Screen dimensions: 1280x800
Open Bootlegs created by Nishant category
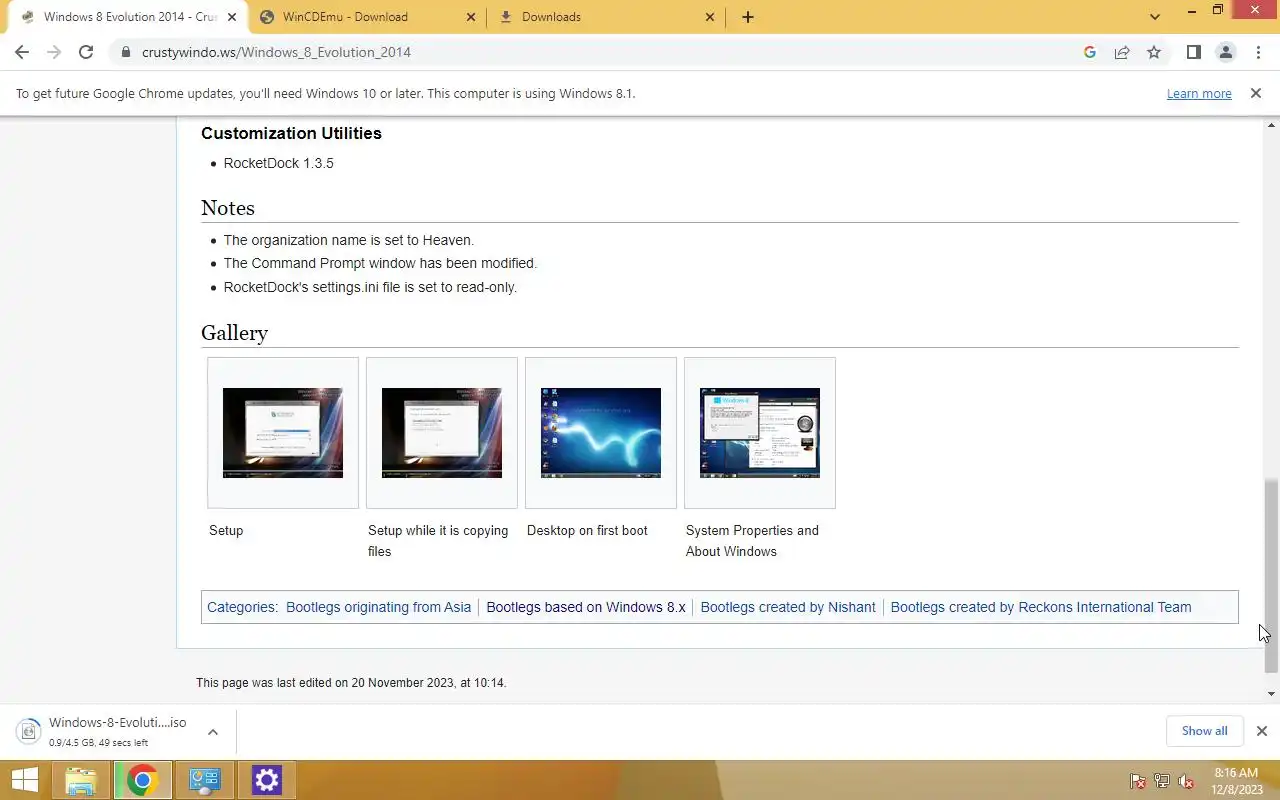tap(788, 607)
